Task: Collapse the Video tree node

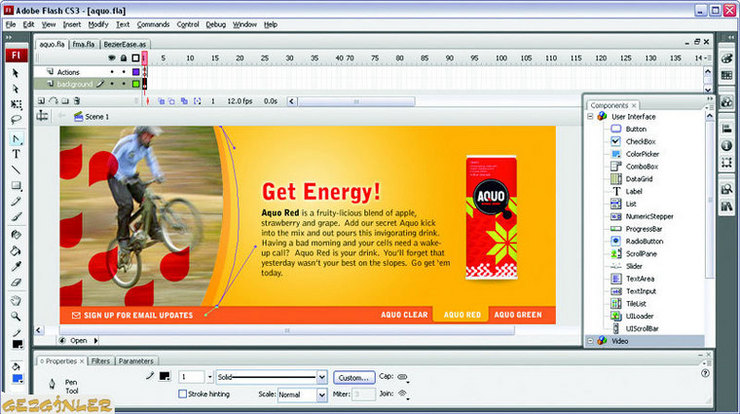Action: [x=590, y=341]
